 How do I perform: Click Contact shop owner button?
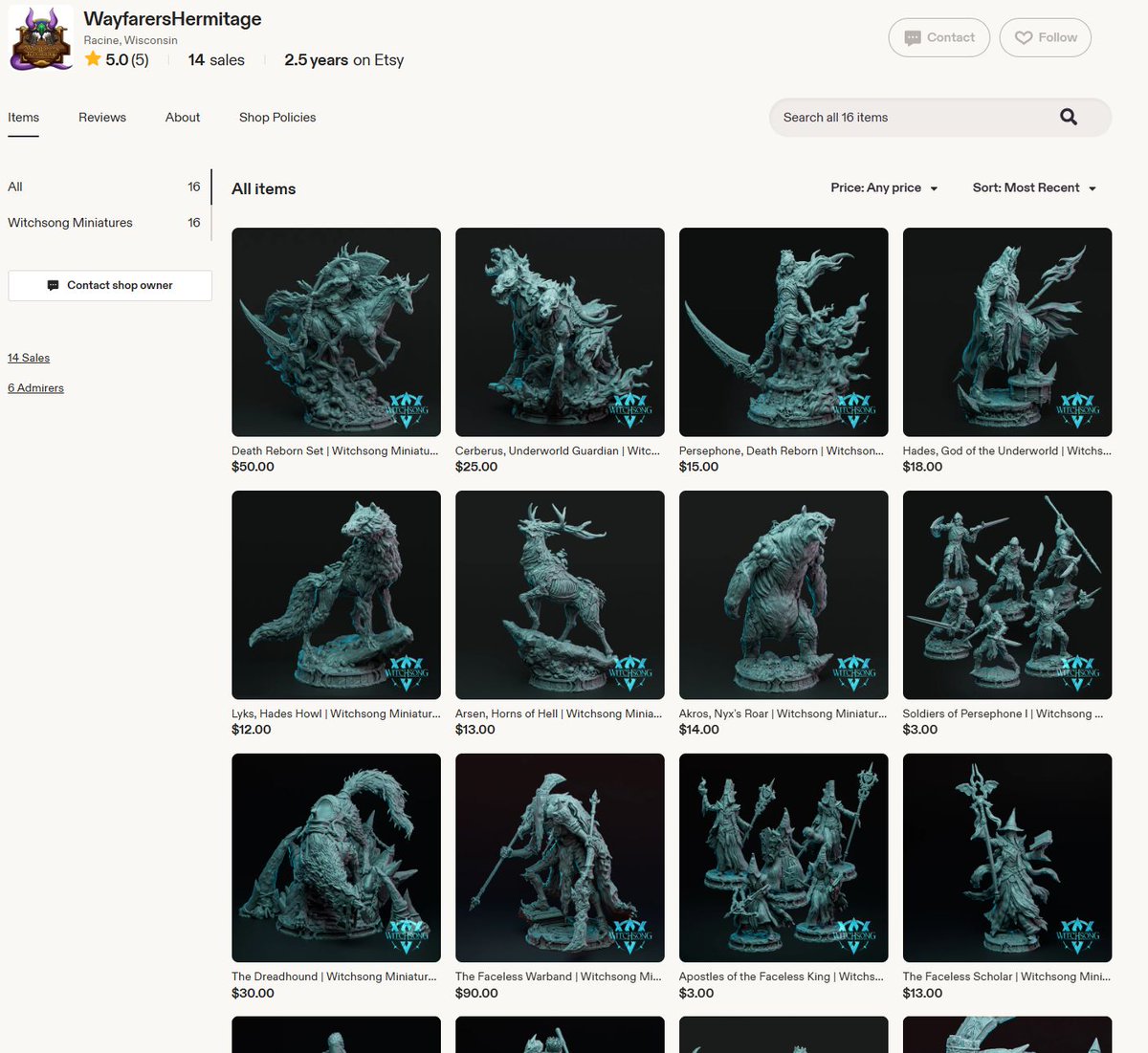110,285
